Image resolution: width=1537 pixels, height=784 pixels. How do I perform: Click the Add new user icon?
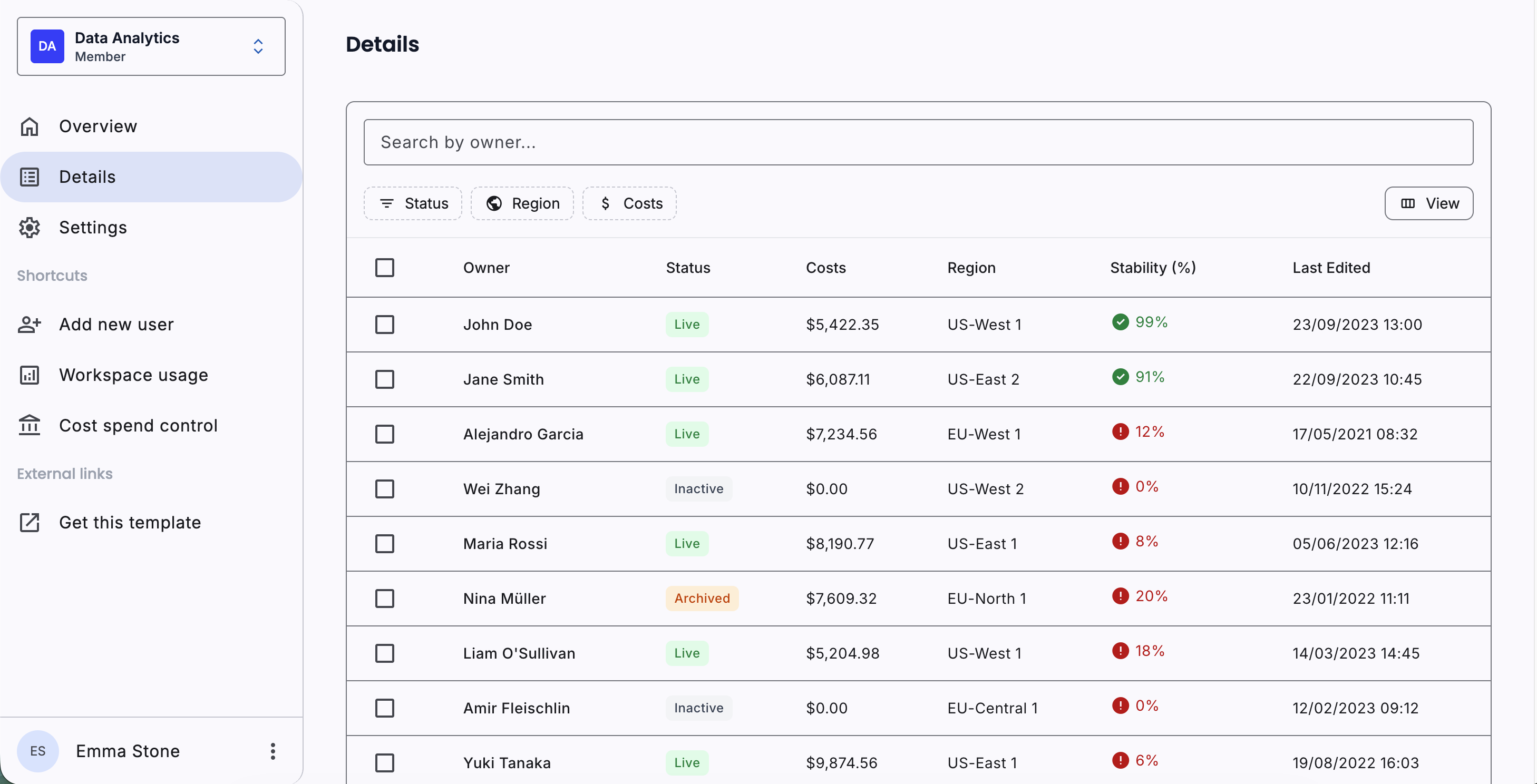point(29,325)
